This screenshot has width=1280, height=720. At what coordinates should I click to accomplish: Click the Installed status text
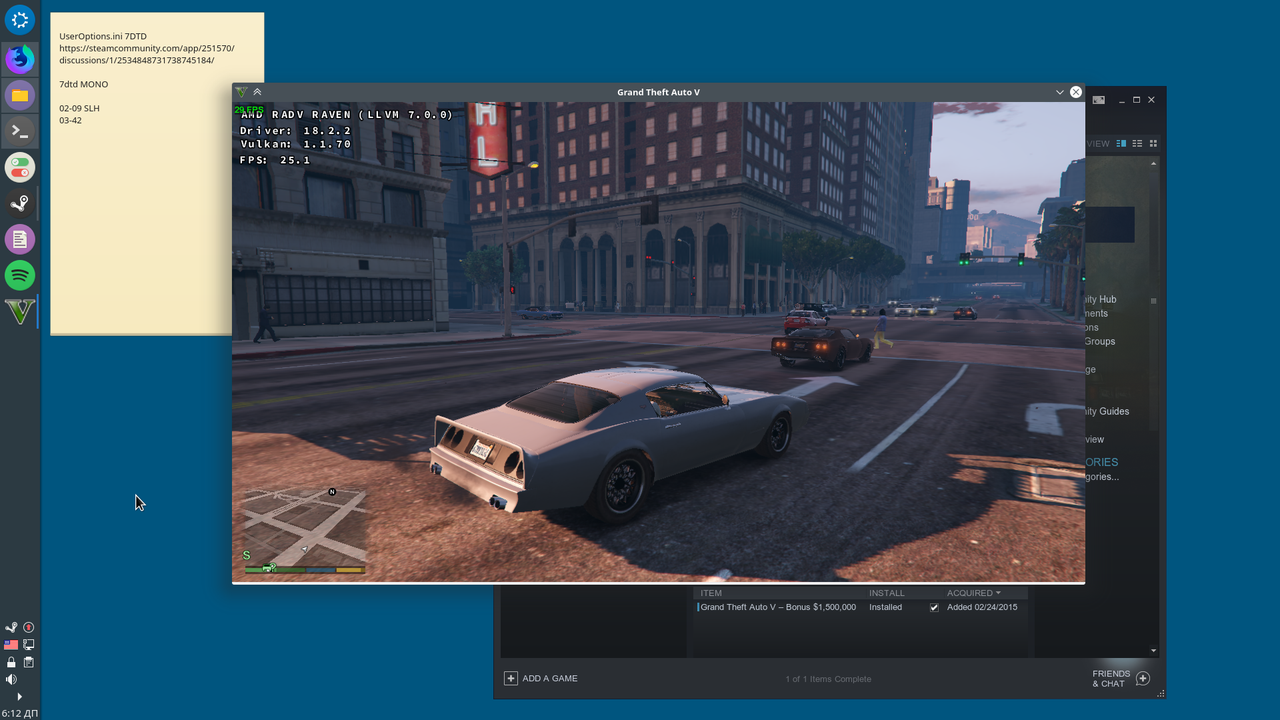pyautogui.click(x=885, y=607)
